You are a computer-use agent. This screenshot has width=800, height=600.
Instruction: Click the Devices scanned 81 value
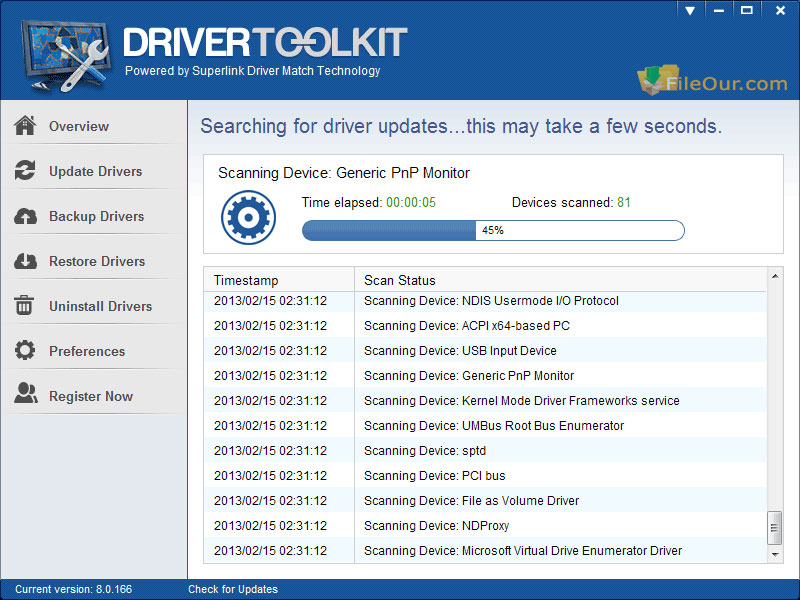coord(623,203)
